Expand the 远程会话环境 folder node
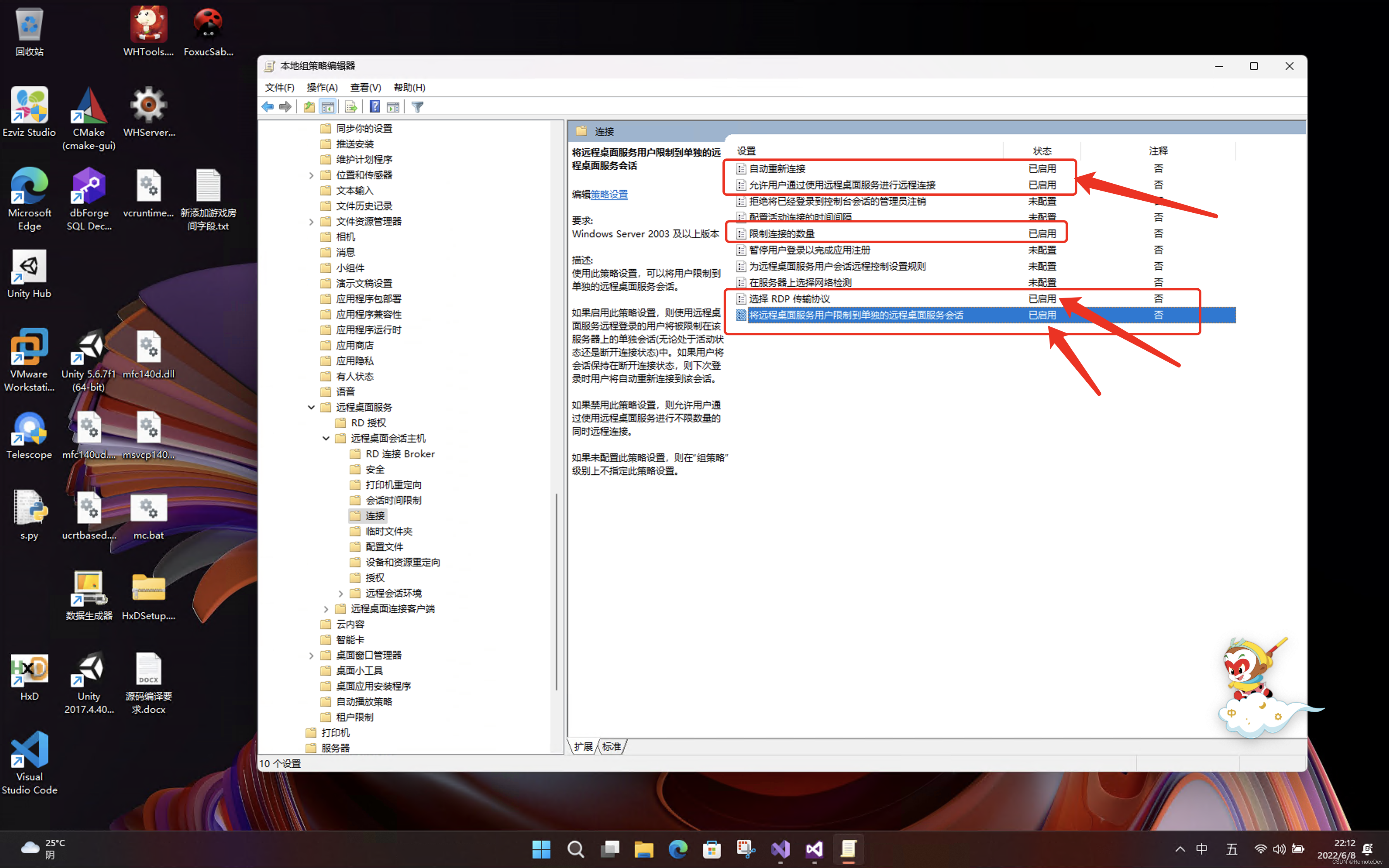This screenshot has width=1389, height=868. pos(341,594)
